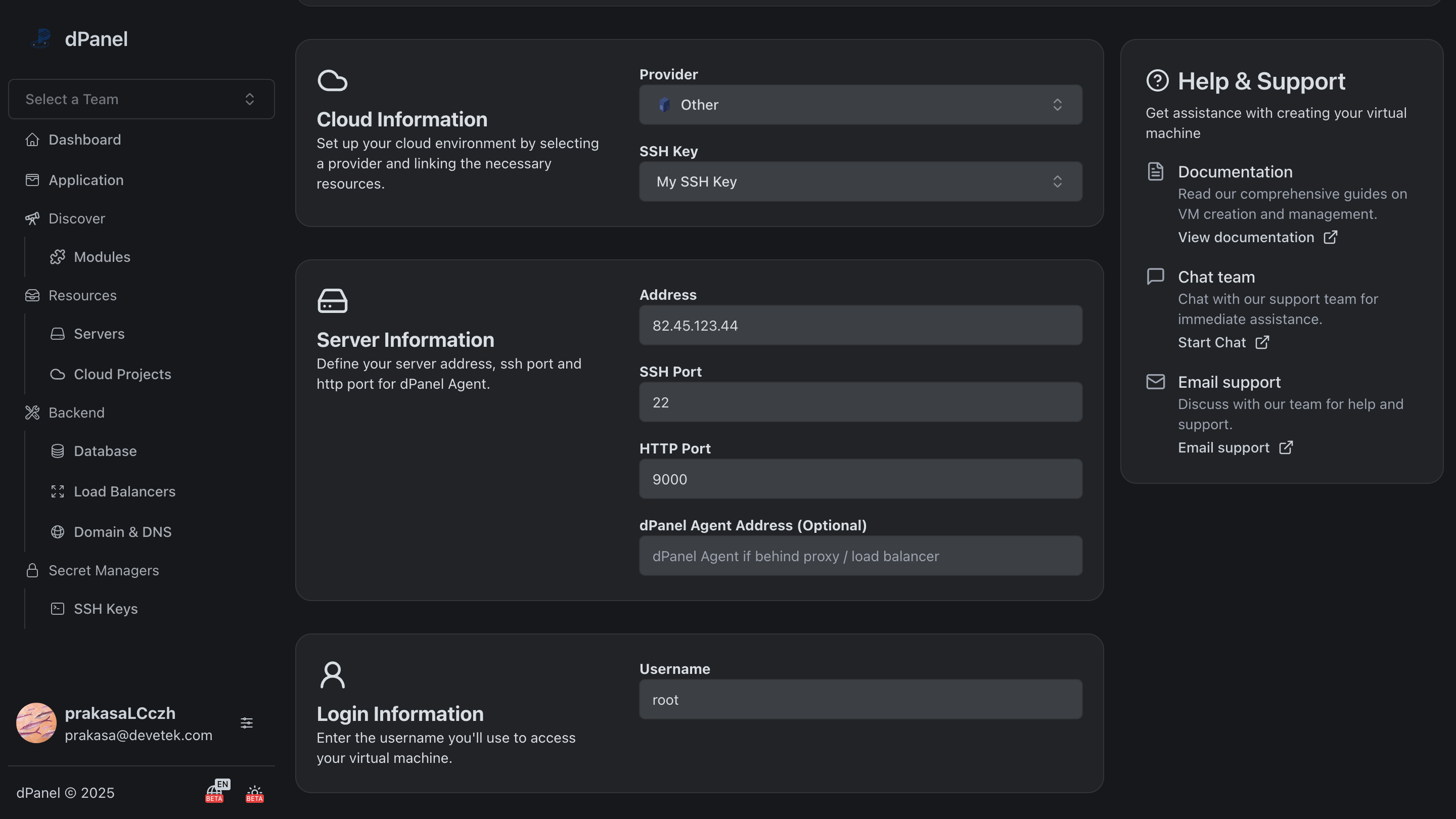Screen dimensions: 1456x819
Task: Open the Select a Team dropdown
Action: [x=142, y=99]
